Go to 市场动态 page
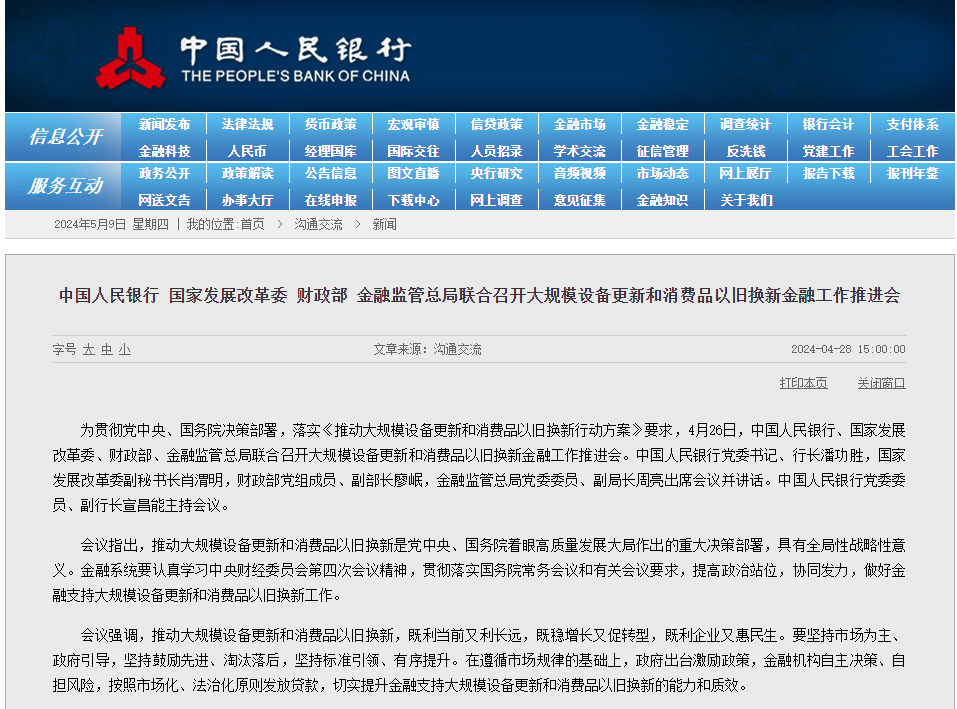This screenshot has width=957, height=709. point(662,173)
